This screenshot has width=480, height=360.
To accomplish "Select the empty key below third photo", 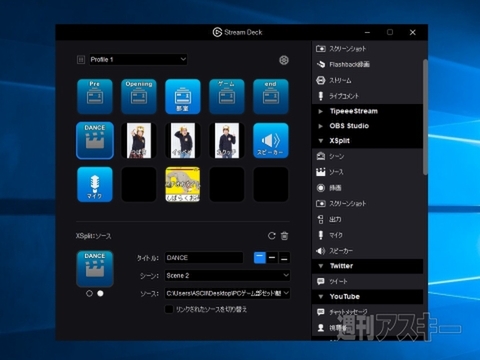I will pos(227,184).
